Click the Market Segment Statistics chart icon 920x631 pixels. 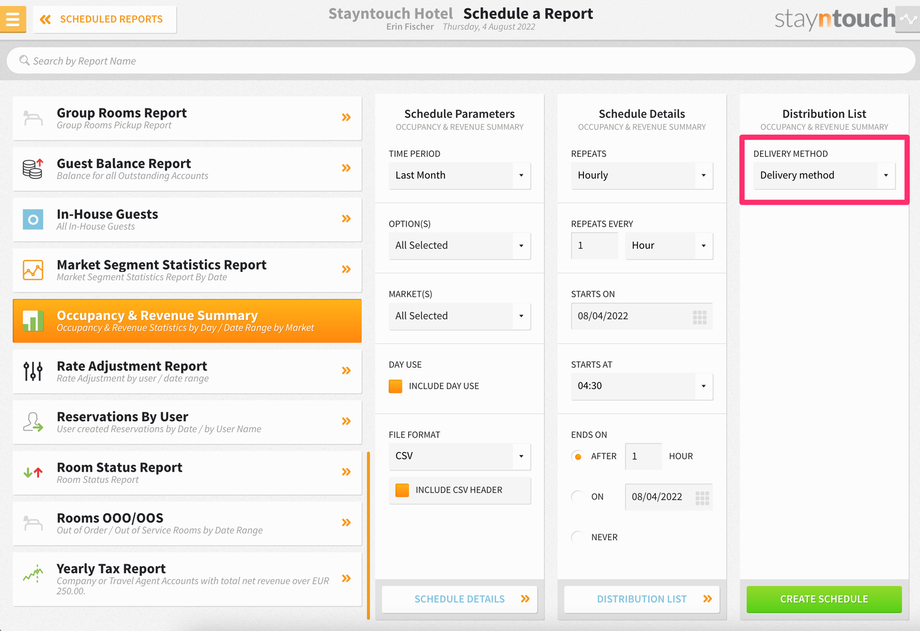tap(33, 270)
